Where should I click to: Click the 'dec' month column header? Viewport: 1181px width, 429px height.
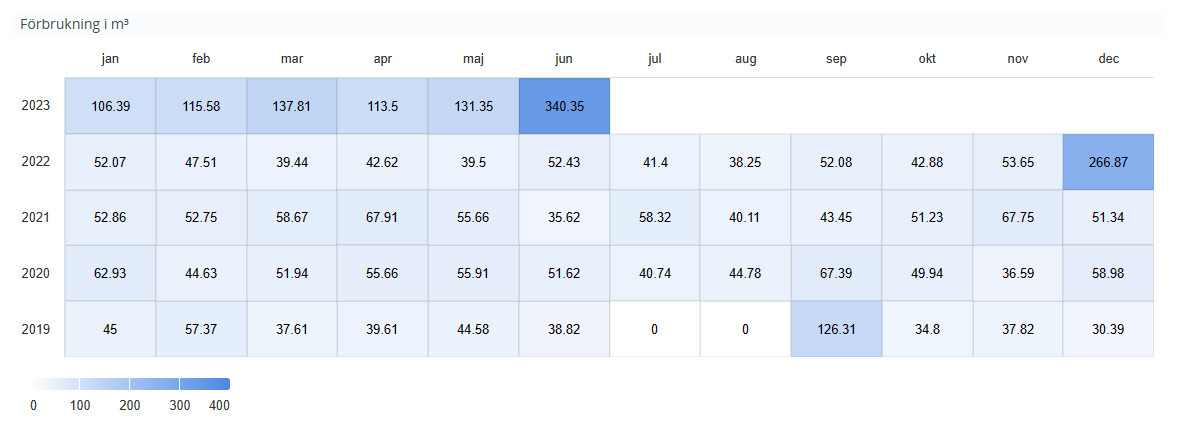click(x=1108, y=60)
